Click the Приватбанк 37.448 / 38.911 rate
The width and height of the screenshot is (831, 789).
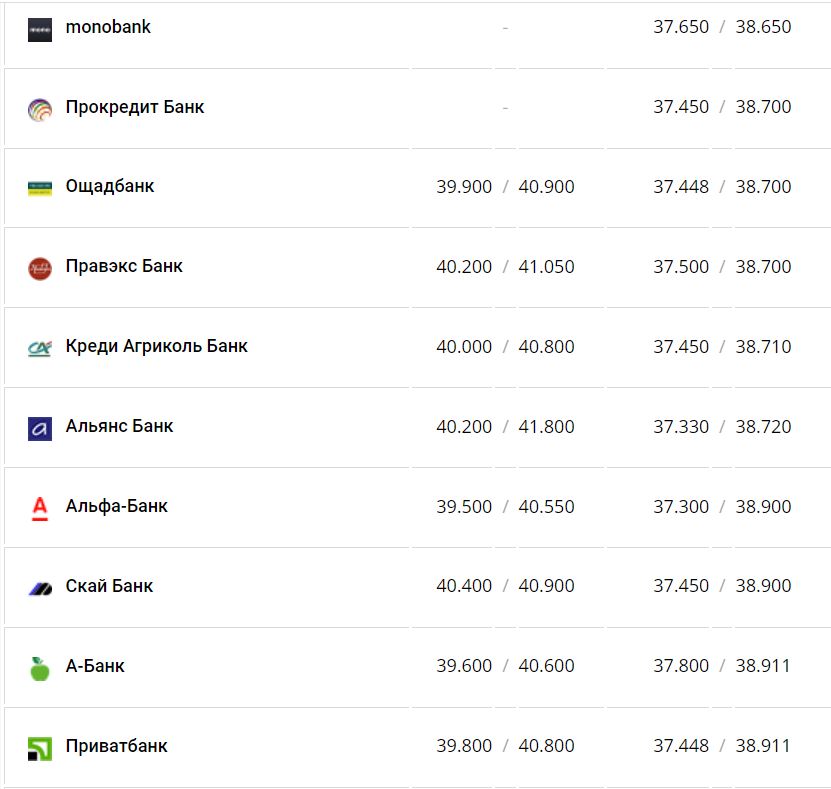pos(722,746)
